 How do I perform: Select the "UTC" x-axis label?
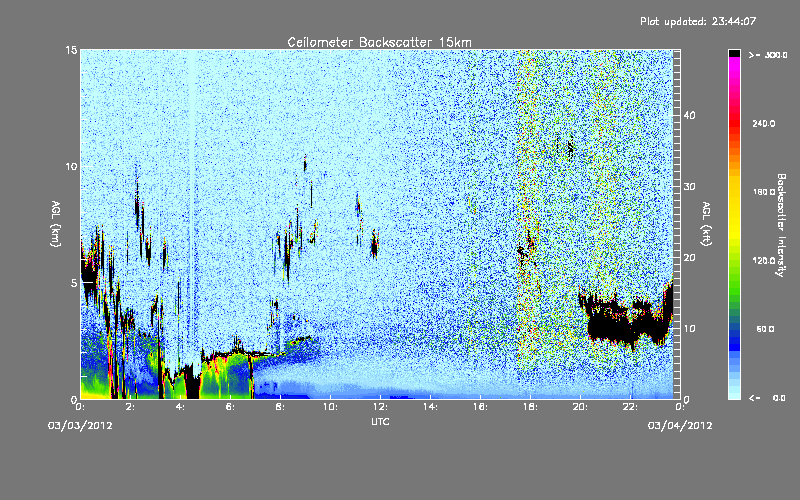coord(380,421)
